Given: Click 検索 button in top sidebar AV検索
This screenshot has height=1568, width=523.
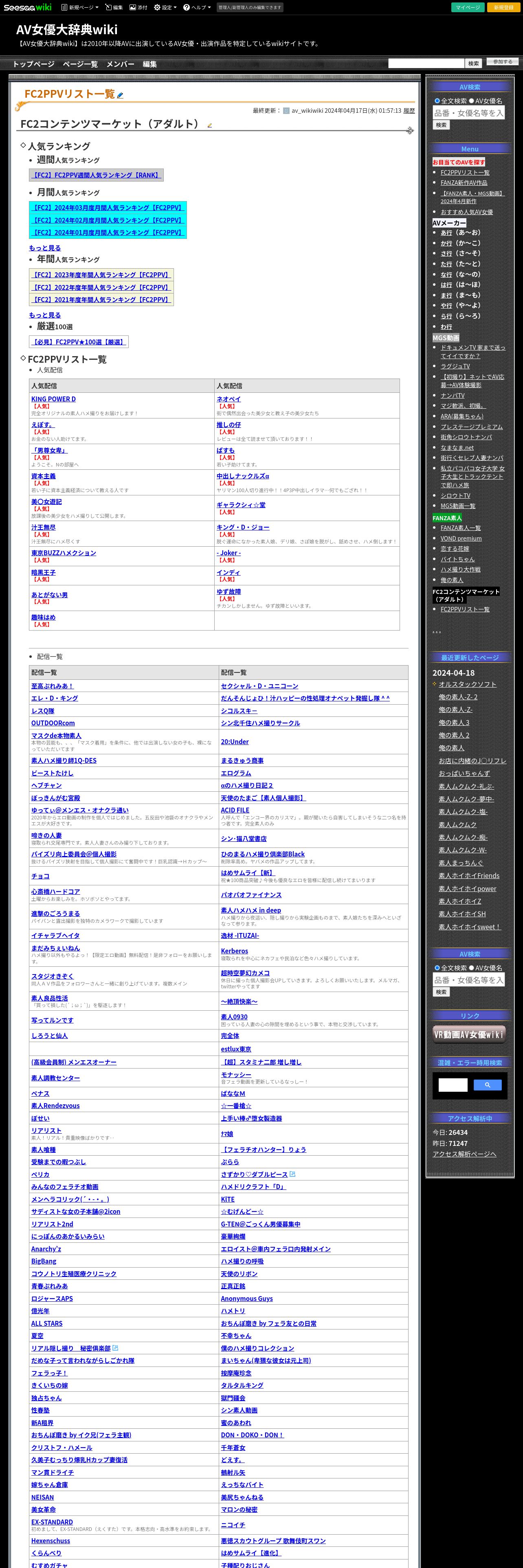Looking at the screenshot, I should point(442,125).
